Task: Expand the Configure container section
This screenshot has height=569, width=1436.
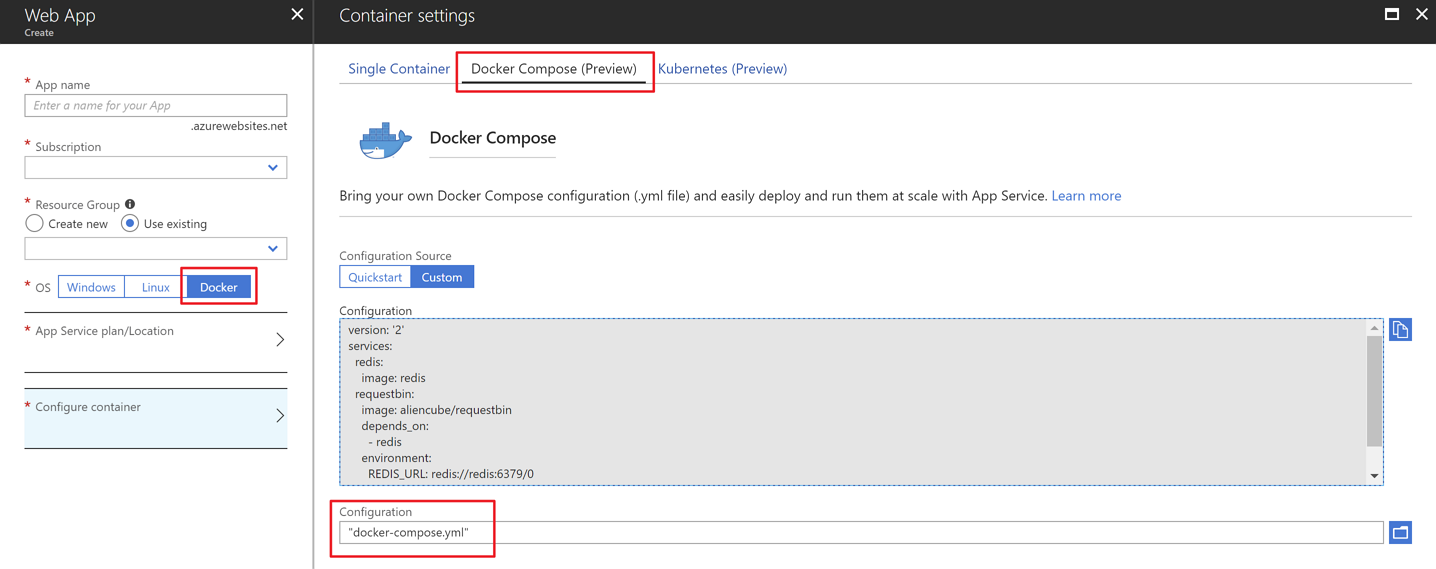Action: pos(156,418)
